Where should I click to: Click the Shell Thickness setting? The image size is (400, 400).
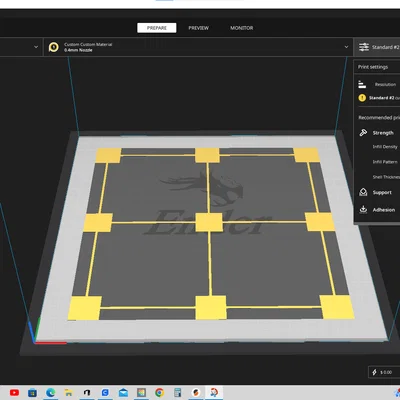(386, 177)
